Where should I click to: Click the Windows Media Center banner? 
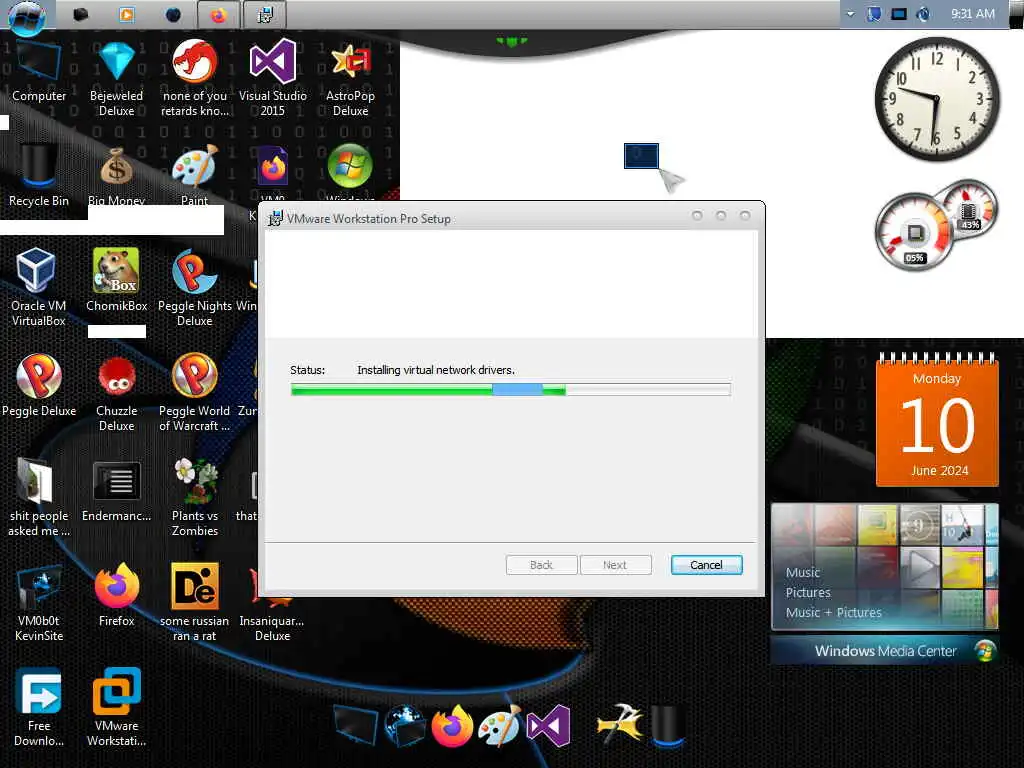885,650
